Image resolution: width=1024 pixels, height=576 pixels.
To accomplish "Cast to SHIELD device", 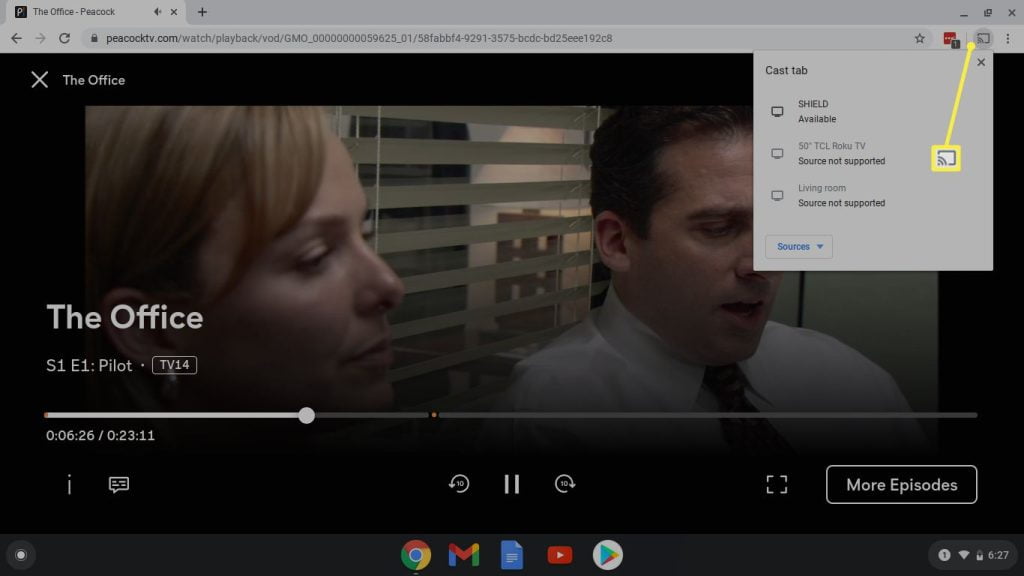I will pyautogui.click(x=872, y=112).
